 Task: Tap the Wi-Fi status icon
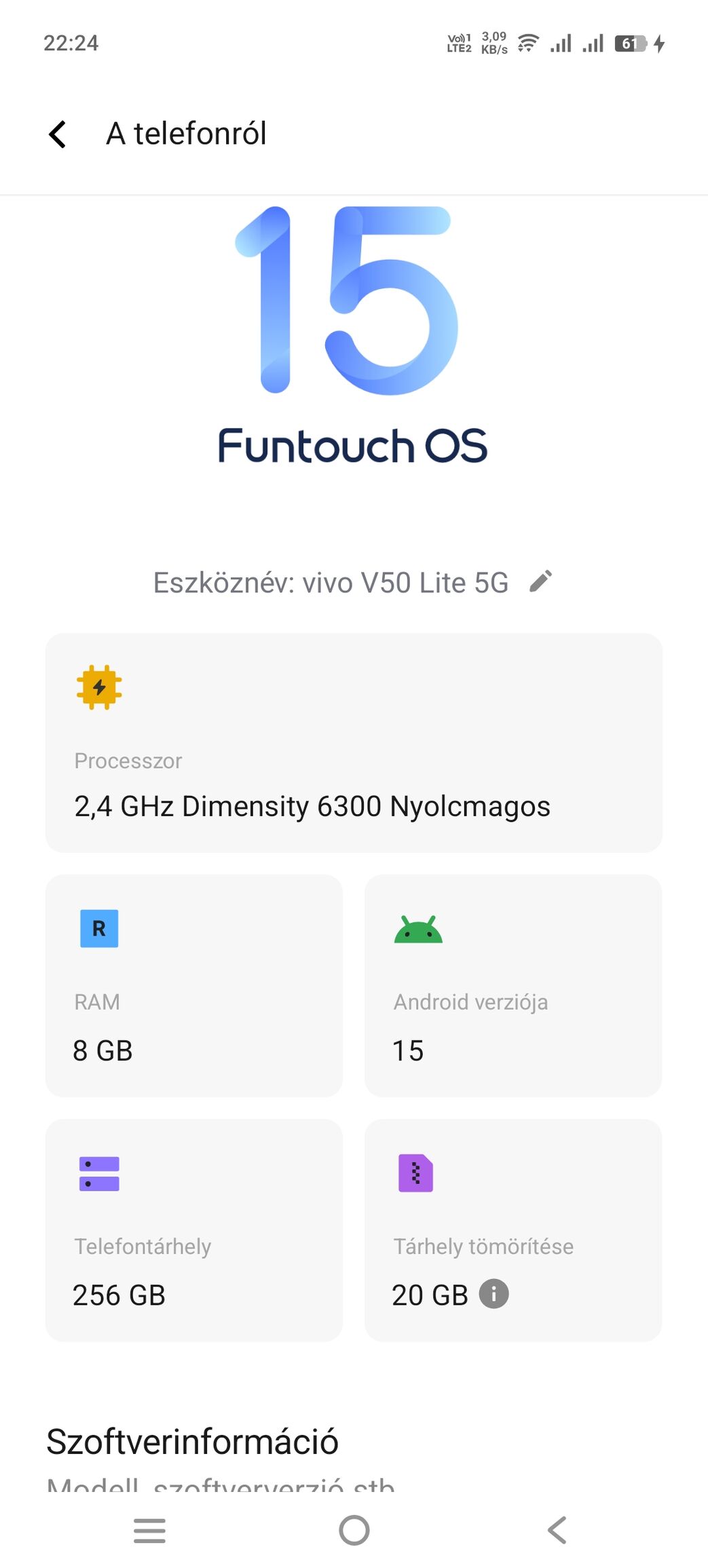[x=527, y=44]
